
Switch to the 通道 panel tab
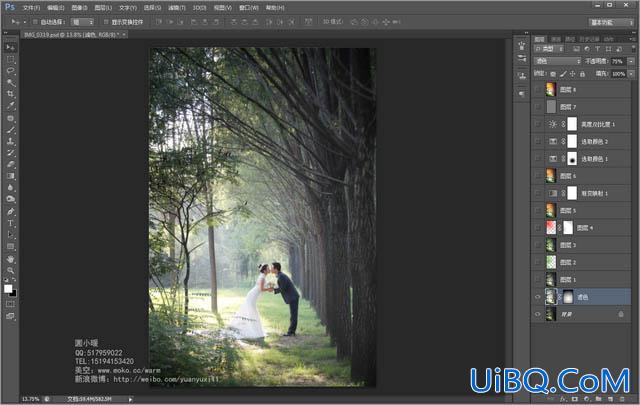[x=556, y=39]
